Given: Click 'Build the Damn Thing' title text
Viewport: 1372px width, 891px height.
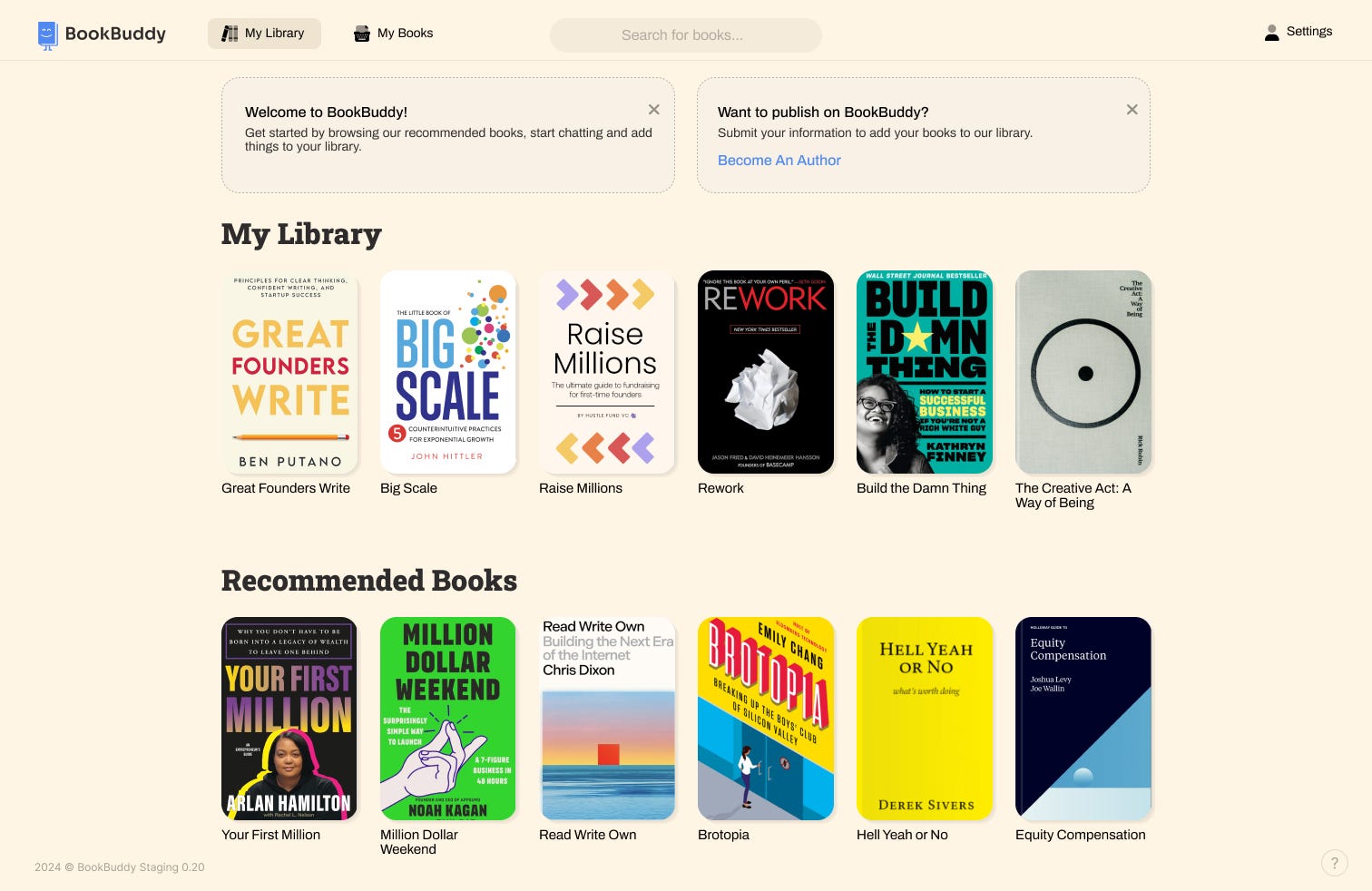Looking at the screenshot, I should 921,488.
